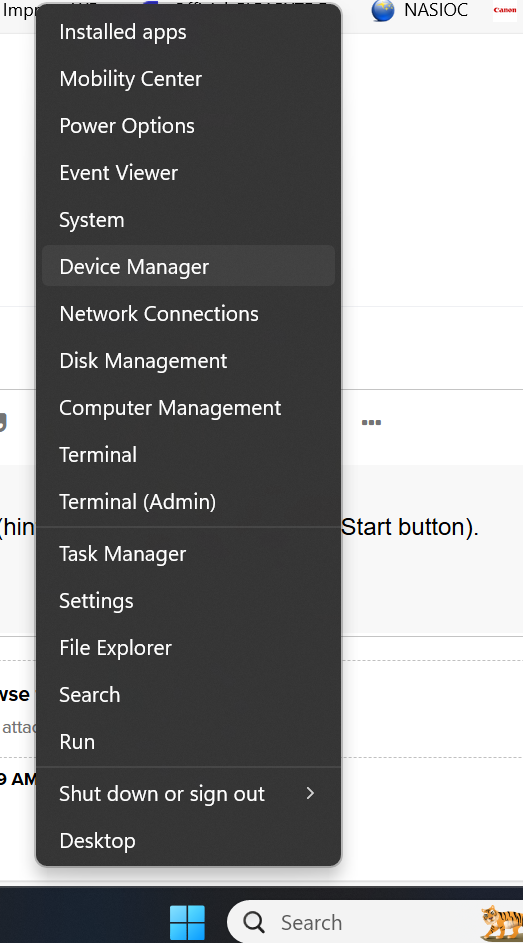This screenshot has width=523, height=943.
Task: Launch Terminal (Admin)
Action: pos(188,501)
